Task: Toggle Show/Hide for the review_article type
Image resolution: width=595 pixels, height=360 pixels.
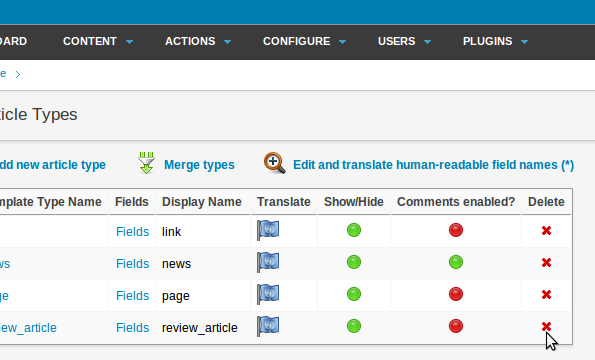Action: coord(354,326)
